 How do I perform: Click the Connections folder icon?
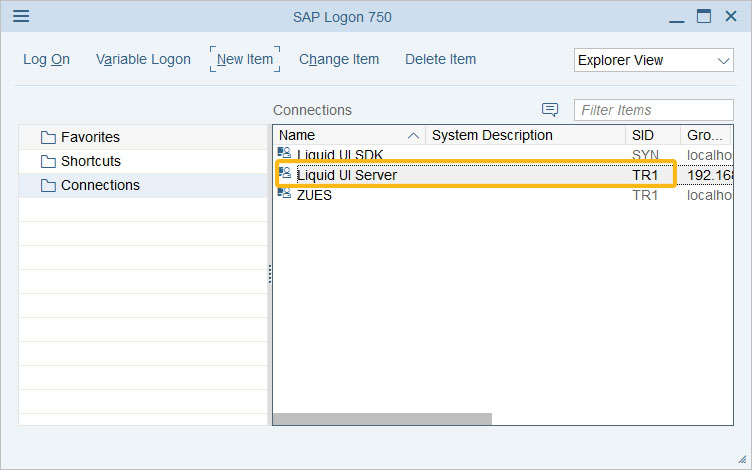point(48,186)
